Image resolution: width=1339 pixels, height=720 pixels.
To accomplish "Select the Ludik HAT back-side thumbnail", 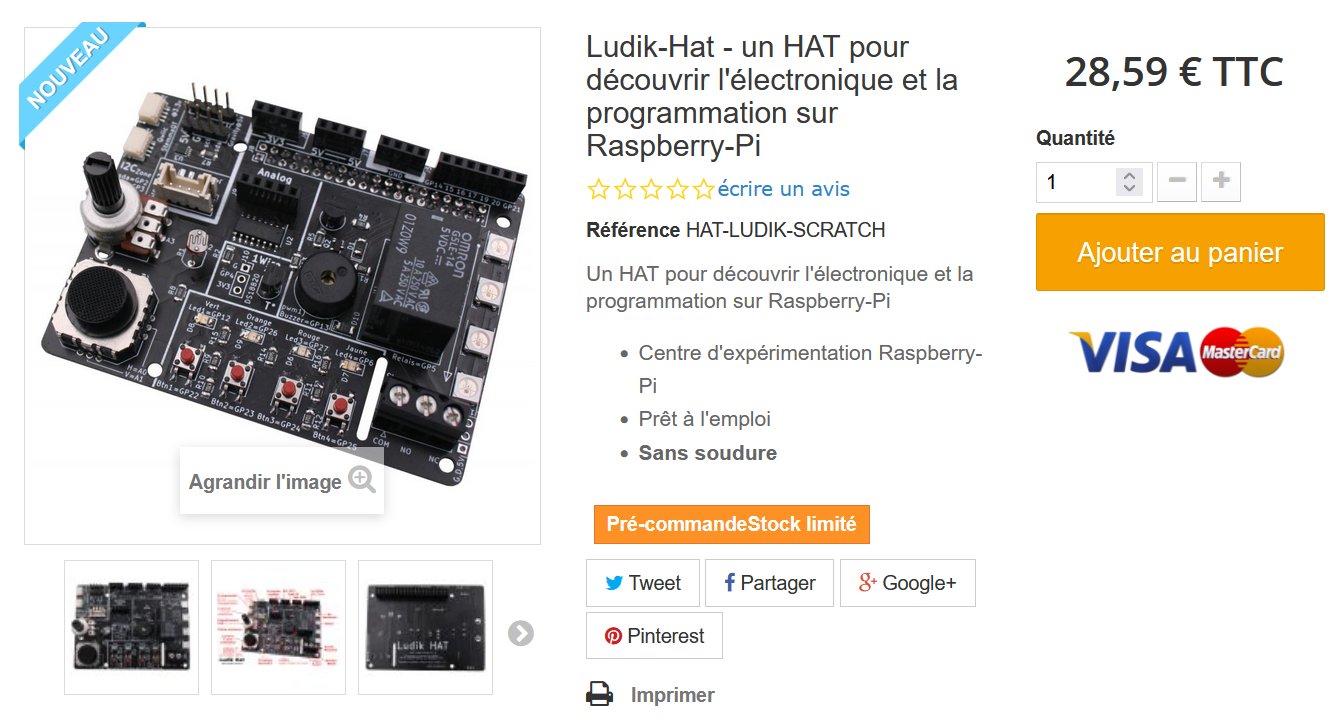I will 425,627.
